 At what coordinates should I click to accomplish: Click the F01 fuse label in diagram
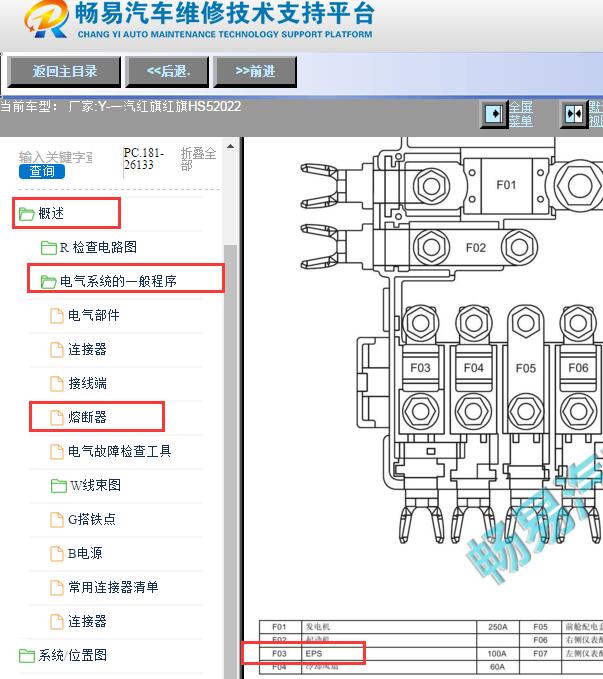point(506,185)
